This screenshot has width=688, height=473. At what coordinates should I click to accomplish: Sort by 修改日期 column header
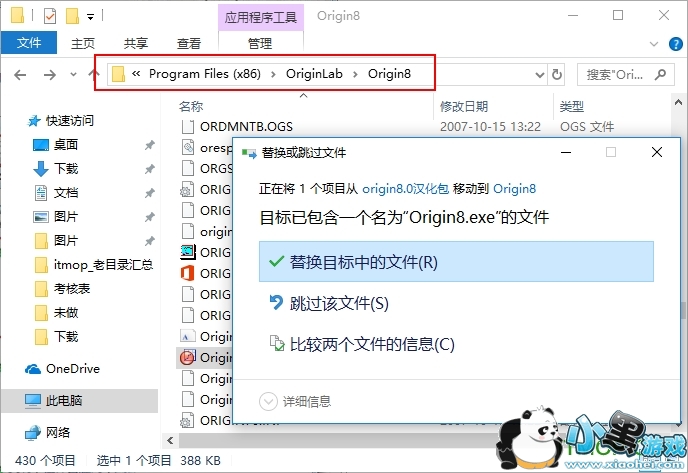(464, 107)
